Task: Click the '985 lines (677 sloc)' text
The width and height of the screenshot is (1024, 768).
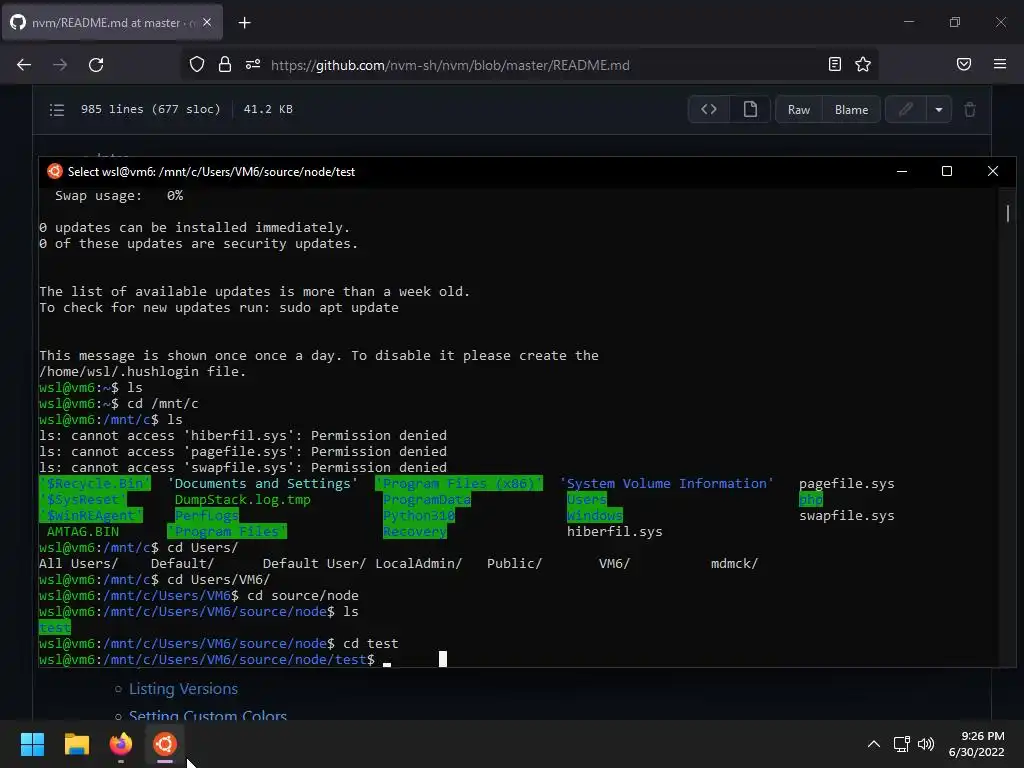Action: pos(151,109)
